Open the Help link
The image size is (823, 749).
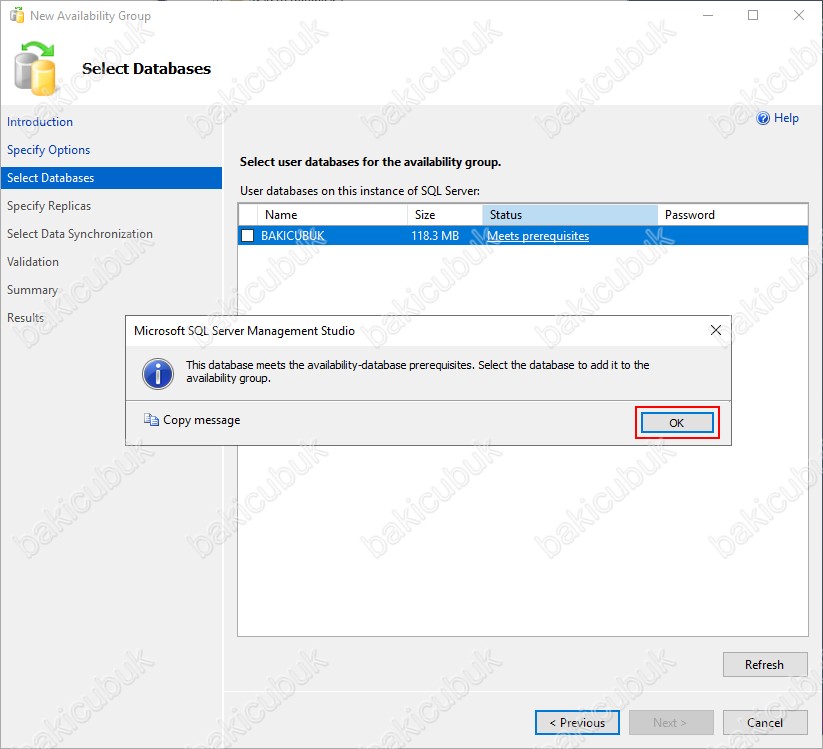point(786,118)
